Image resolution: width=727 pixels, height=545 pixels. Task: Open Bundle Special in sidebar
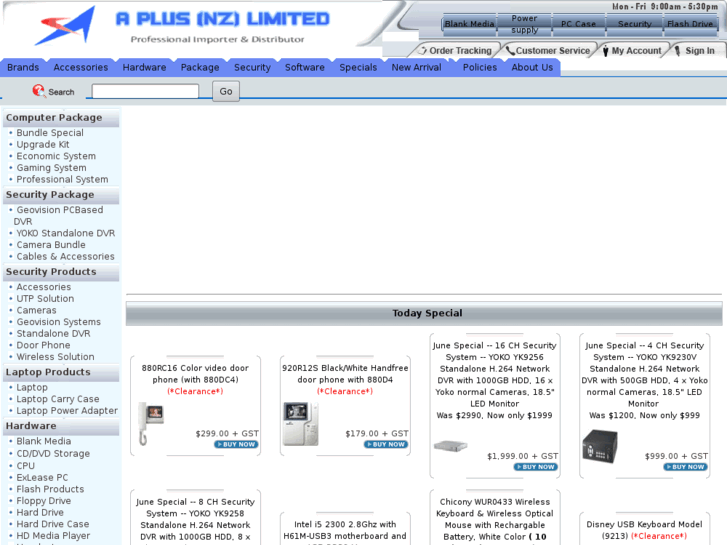(50, 133)
